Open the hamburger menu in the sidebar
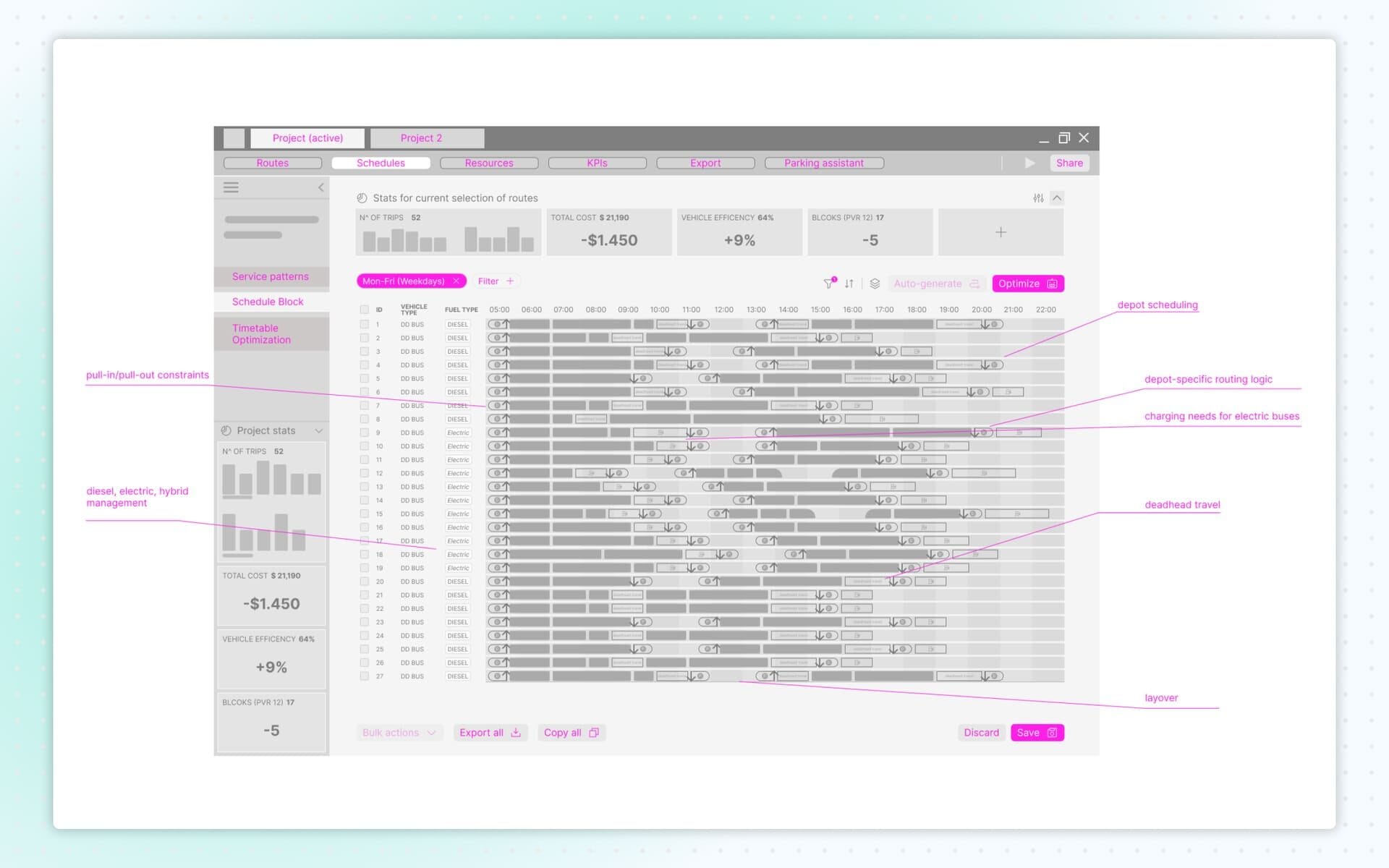The width and height of the screenshot is (1389, 868). click(x=231, y=187)
